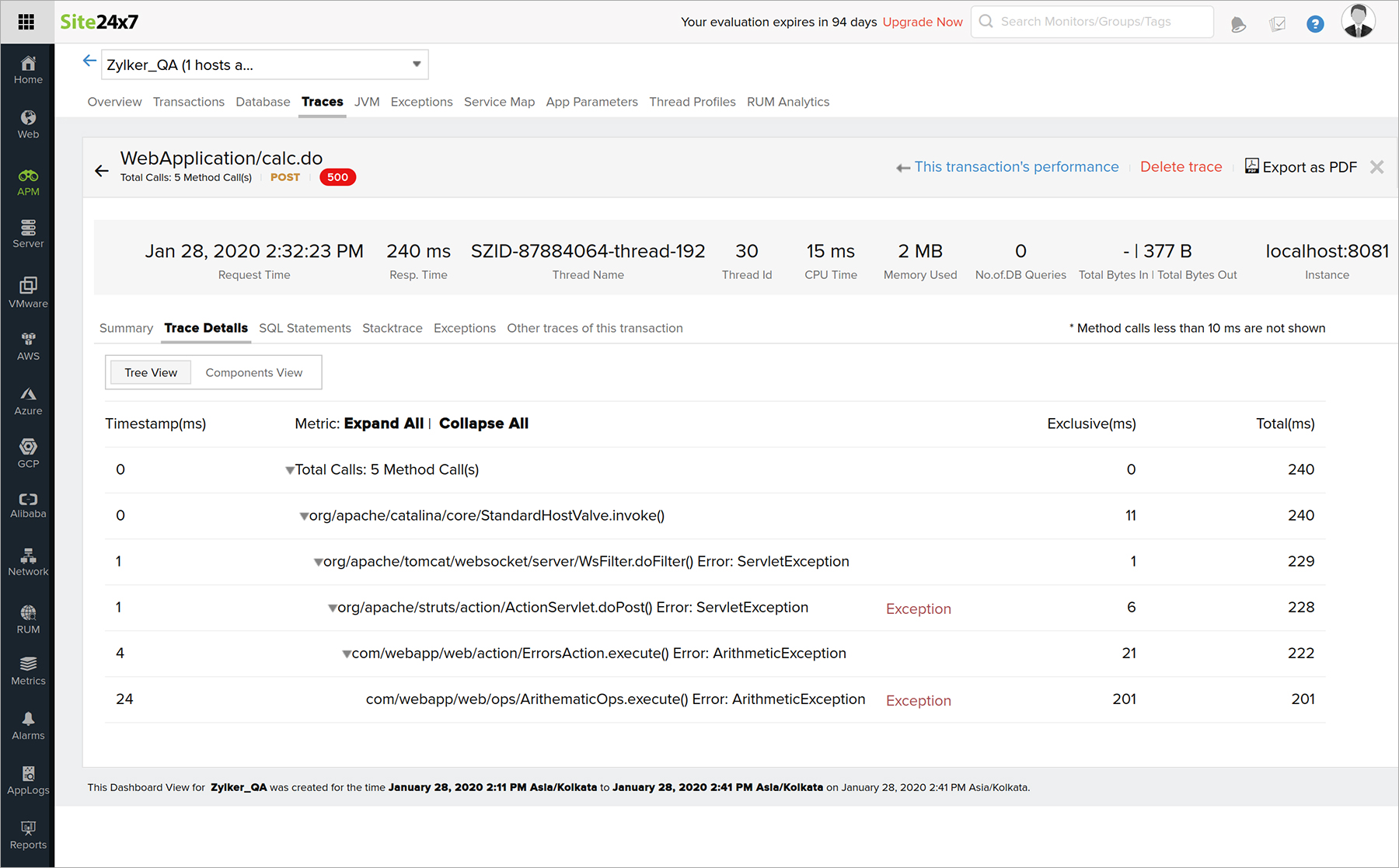This screenshot has width=1399, height=868.
Task: Open the top Exceptions tab beside JVM
Action: click(421, 102)
